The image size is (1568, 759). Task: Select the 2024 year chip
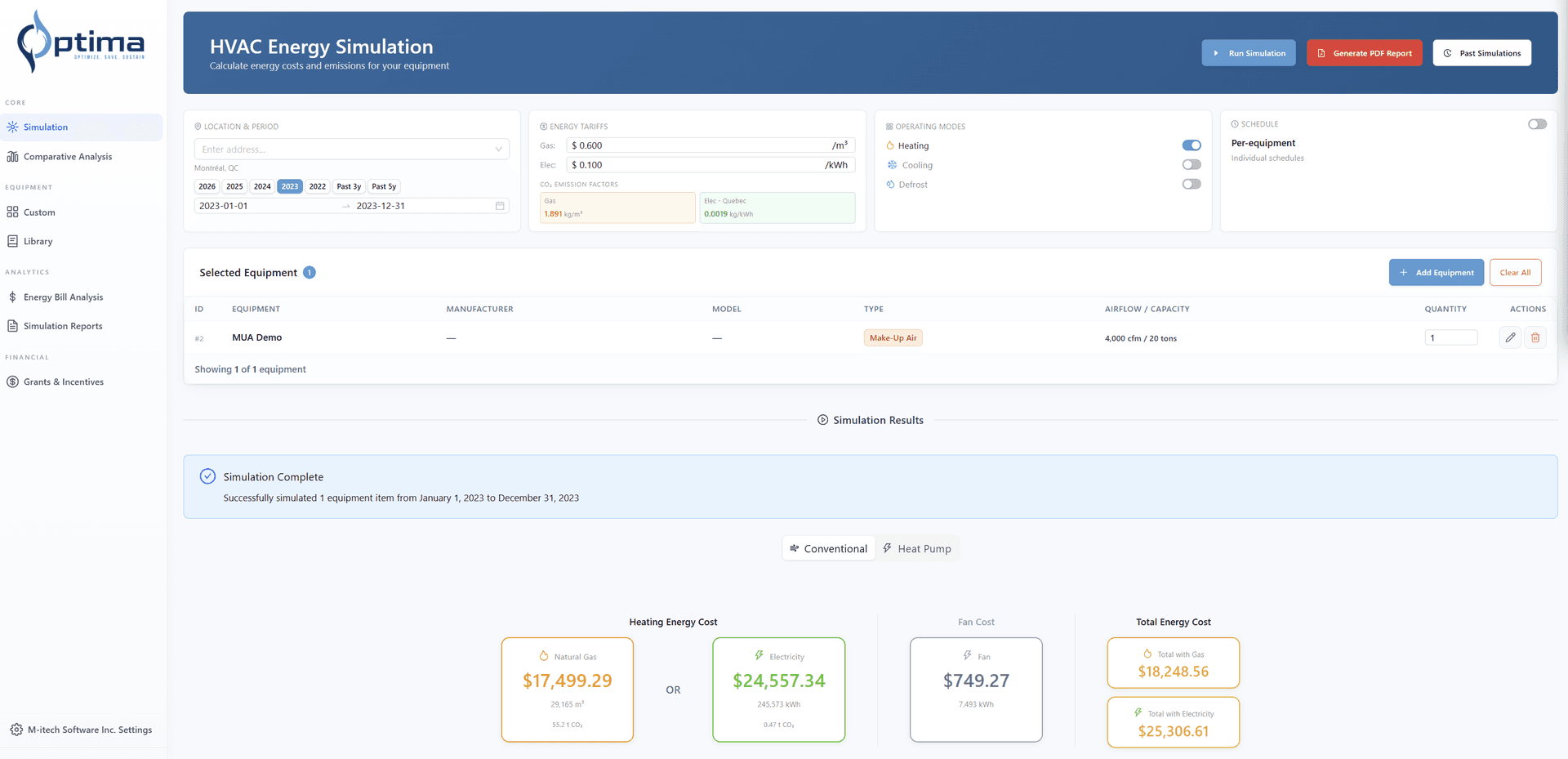(x=262, y=186)
